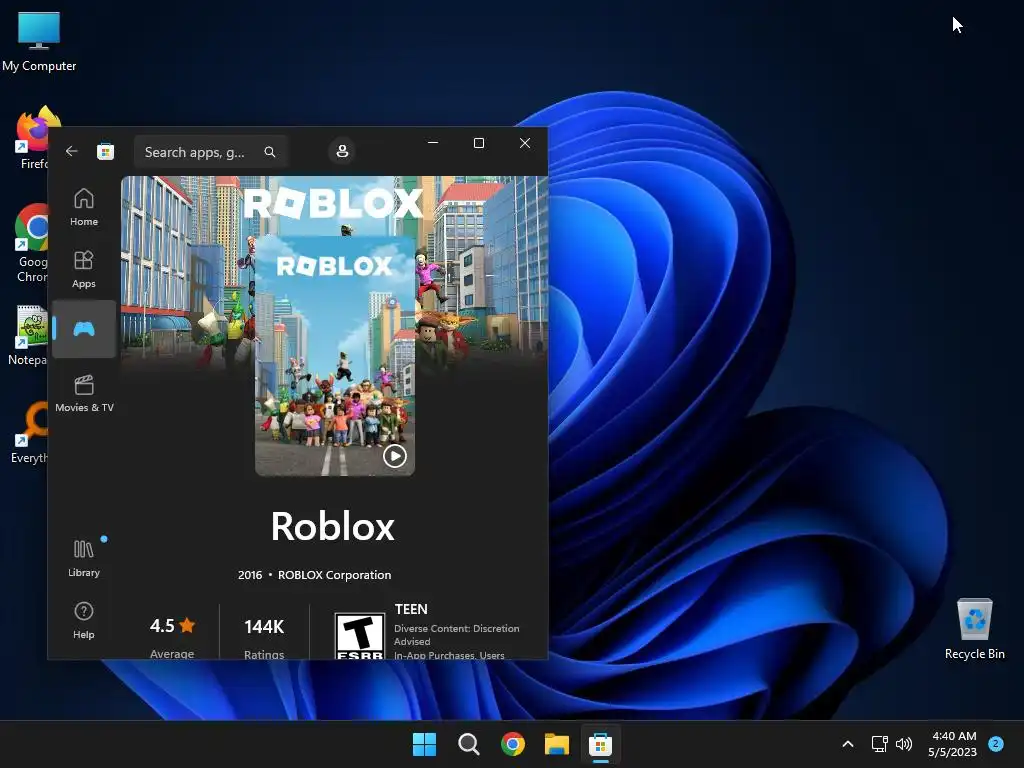Viewport: 1024px width, 768px height.
Task: Select the Google Chrome desktop shortcut
Action: coord(31,243)
